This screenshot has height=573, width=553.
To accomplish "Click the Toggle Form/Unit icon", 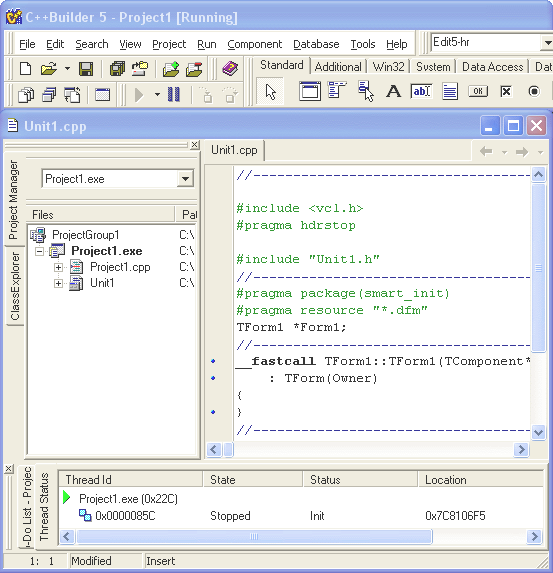I will (x=72, y=95).
